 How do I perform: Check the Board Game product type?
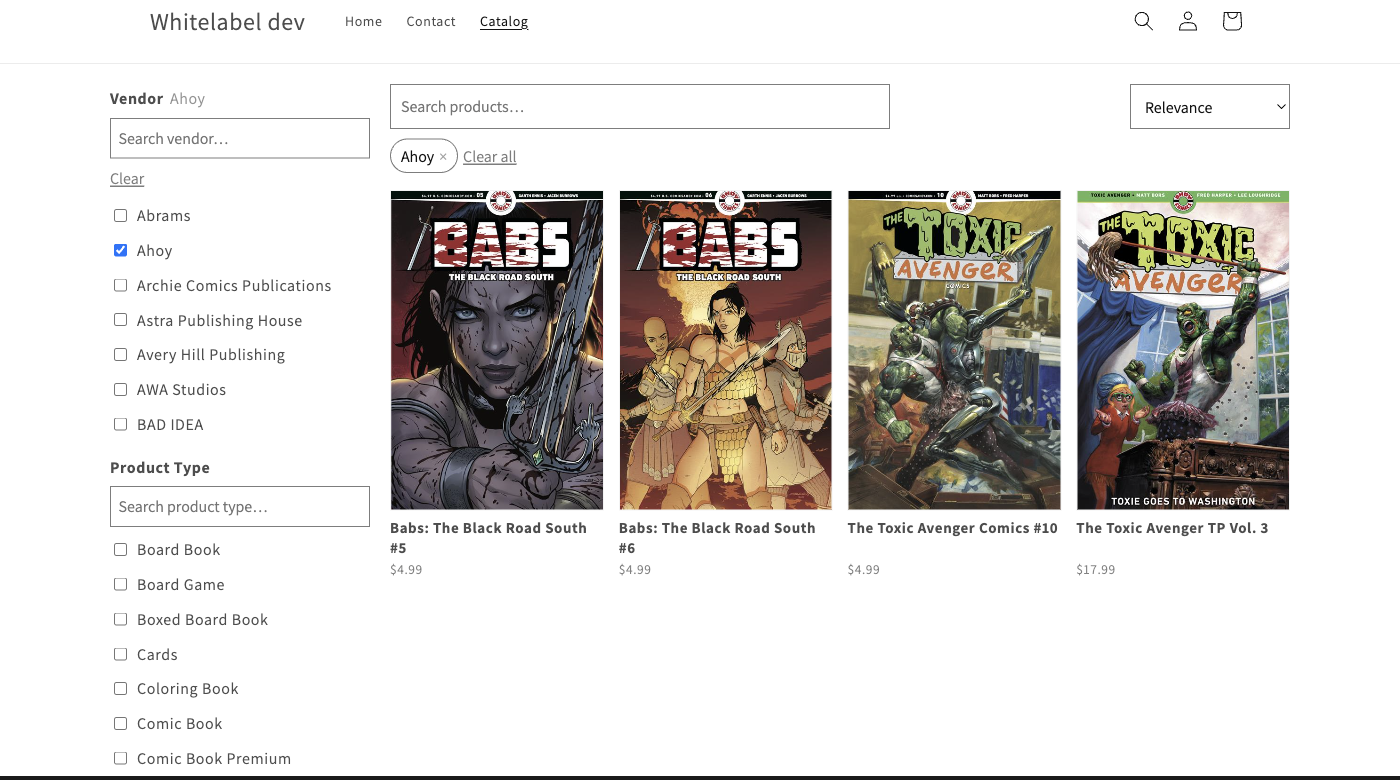point(121,584)
